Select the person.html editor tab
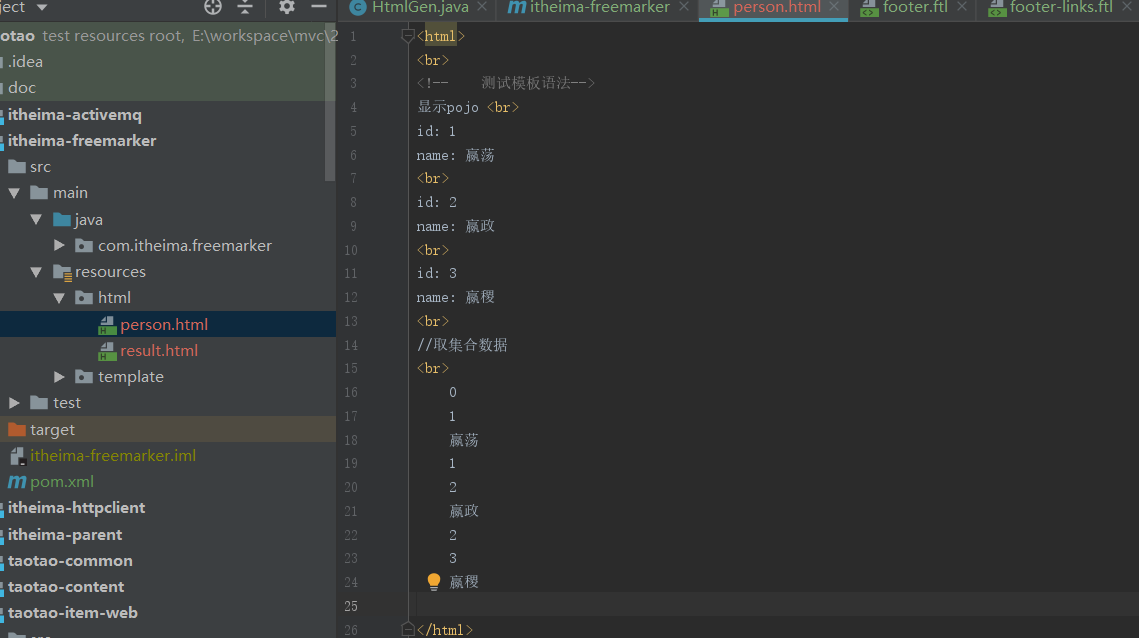Screen dimensions: 1139x638 (x=777, y=7)
